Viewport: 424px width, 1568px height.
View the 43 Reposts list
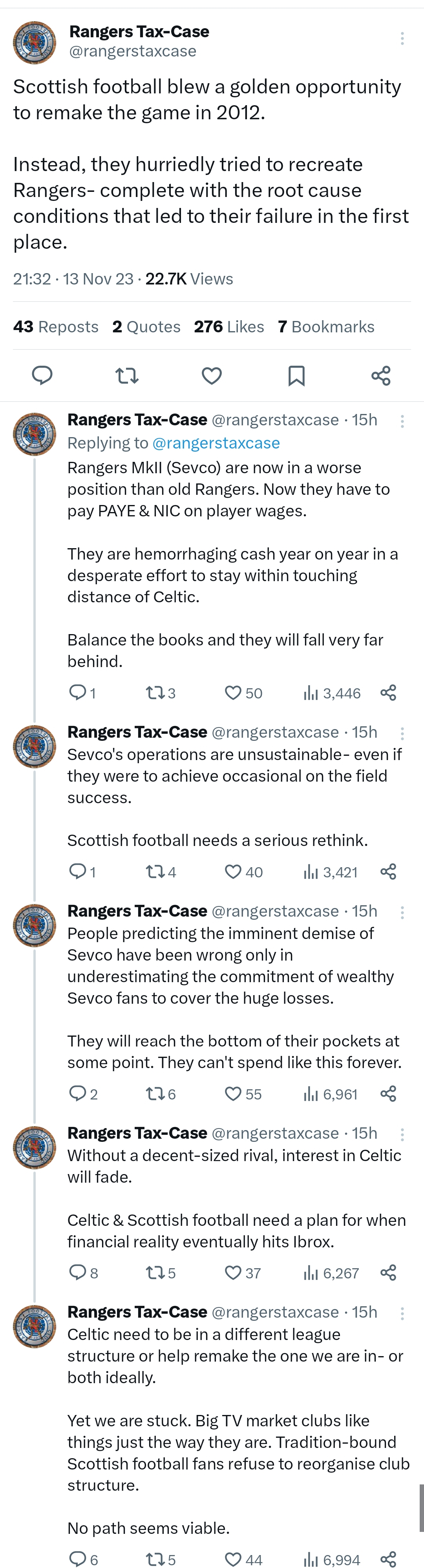tap(55, 327)
